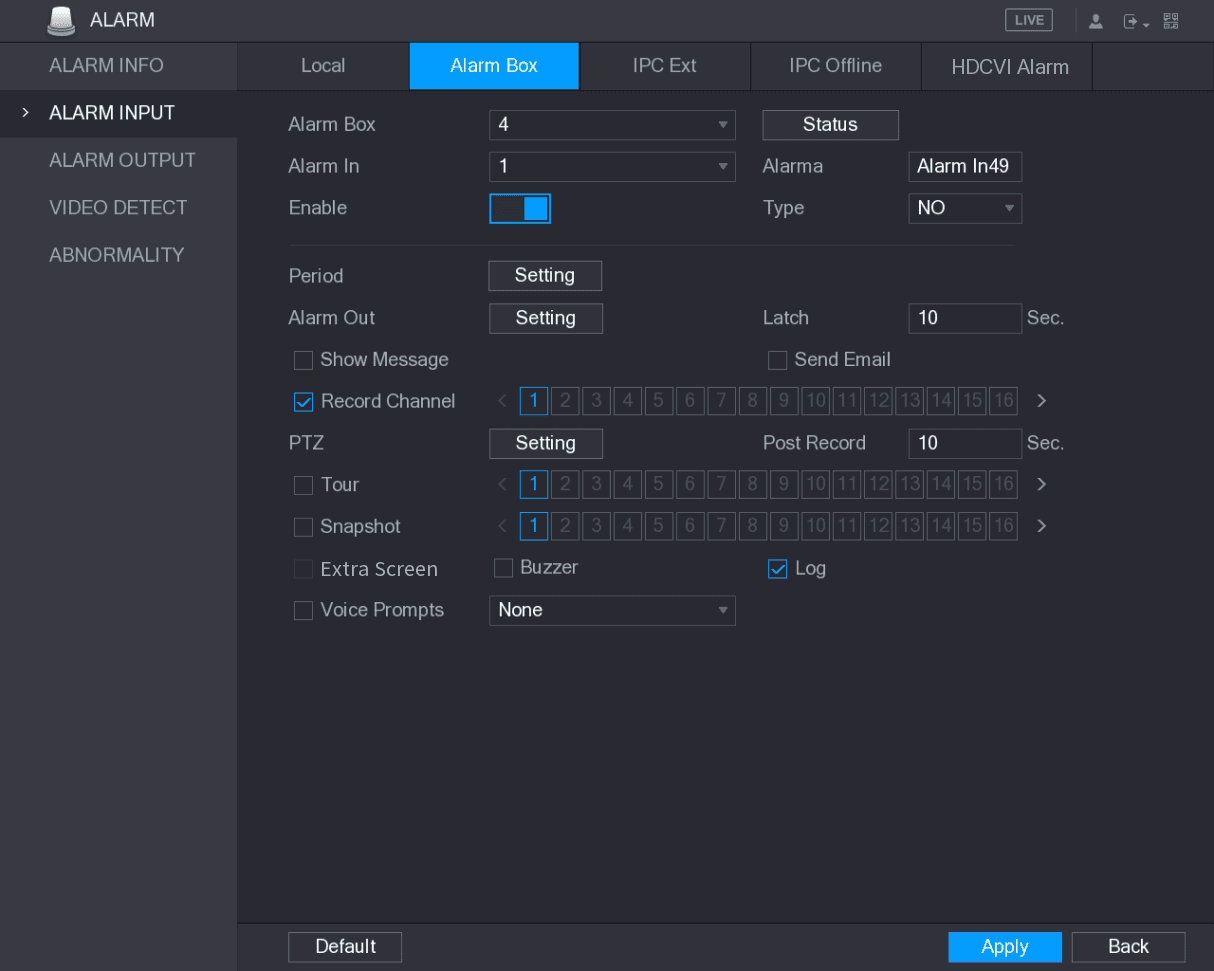Viewport: 1214px width, 971px height.
Task: Go to VIDEO DETECT section
Action: coord(118,207)
